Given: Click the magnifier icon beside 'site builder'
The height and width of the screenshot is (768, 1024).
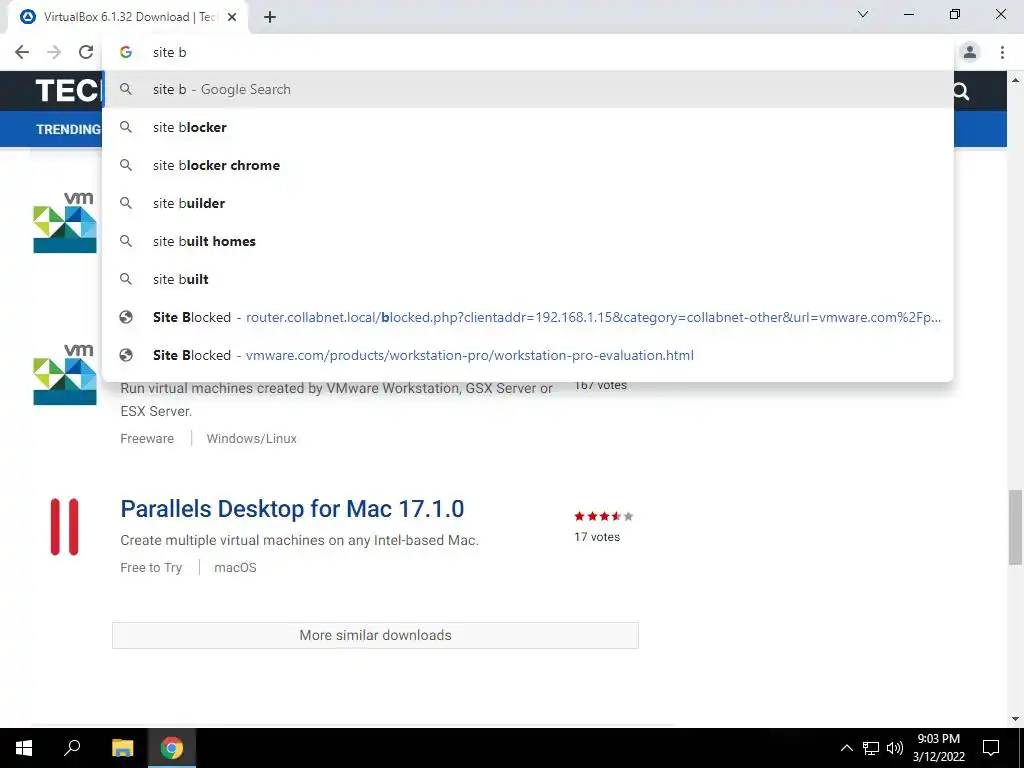Looking at the screenshot, I should click(x=126, y=203).
